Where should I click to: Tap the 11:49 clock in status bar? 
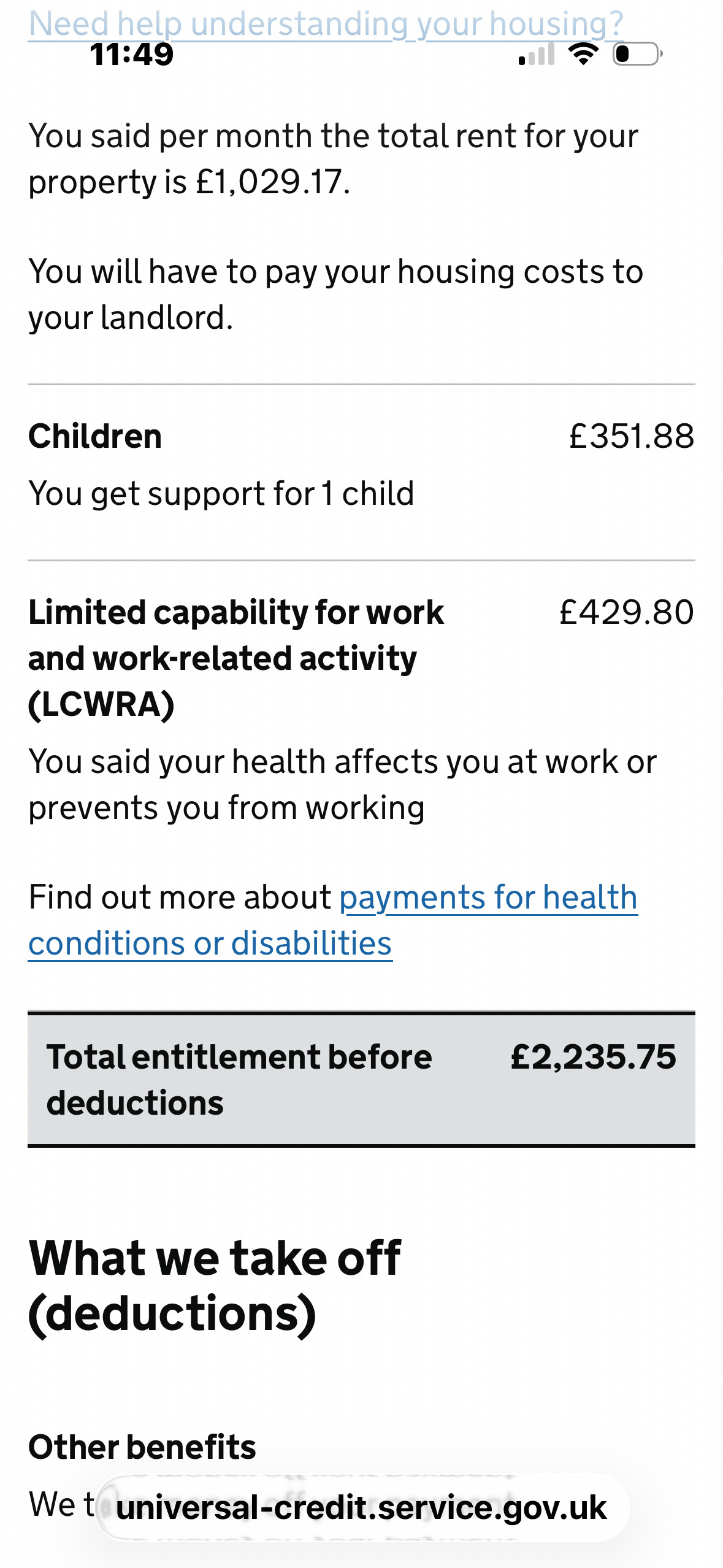[132, 54]
